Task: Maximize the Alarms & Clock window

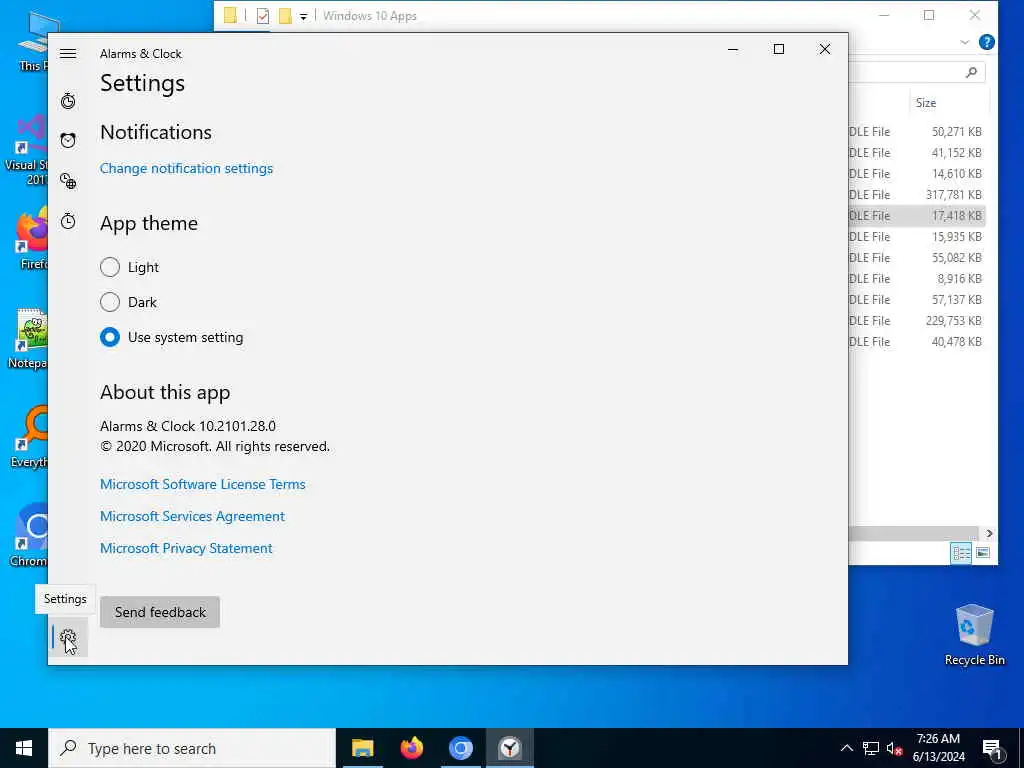Action: (778, 49)
